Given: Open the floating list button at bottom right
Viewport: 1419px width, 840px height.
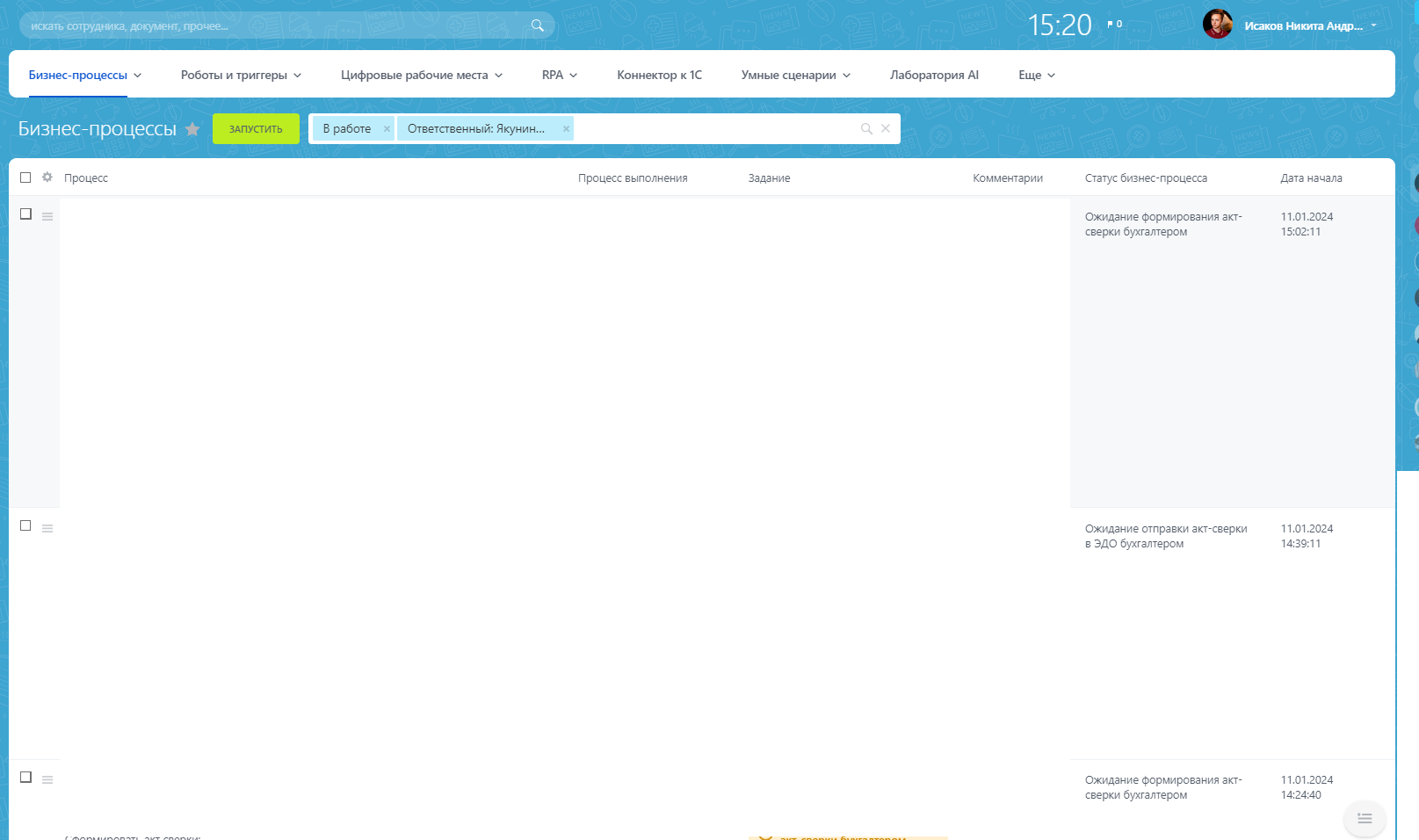Looking at the screenshot, I should coord(1365,818).
